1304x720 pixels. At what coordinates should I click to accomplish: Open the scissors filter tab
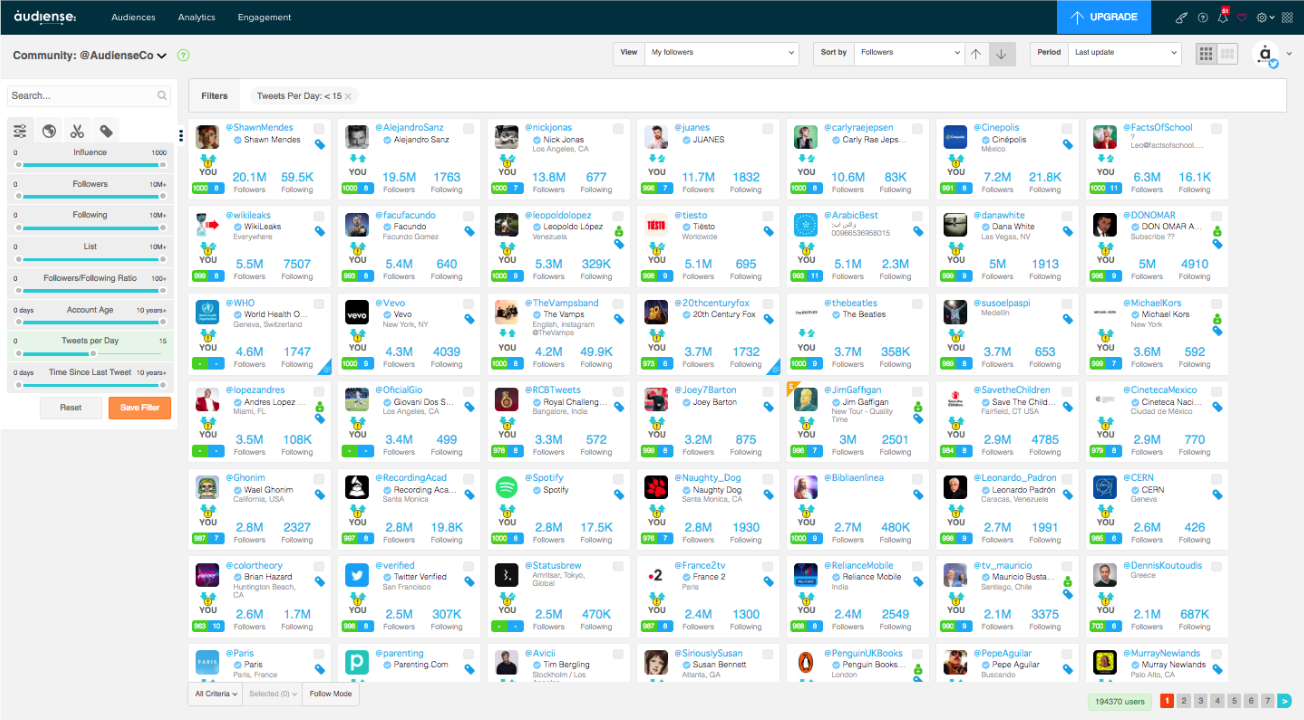(x=76, y=131)
